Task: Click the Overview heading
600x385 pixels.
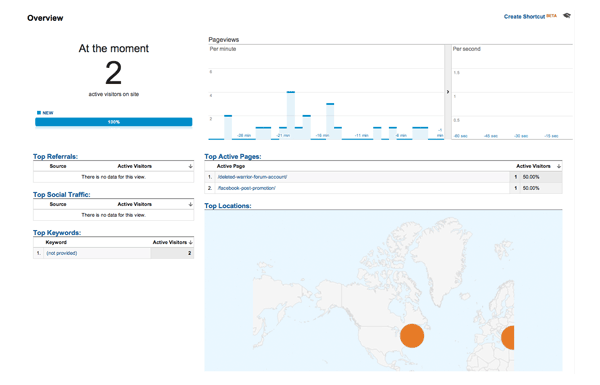Action: (45, 18)
